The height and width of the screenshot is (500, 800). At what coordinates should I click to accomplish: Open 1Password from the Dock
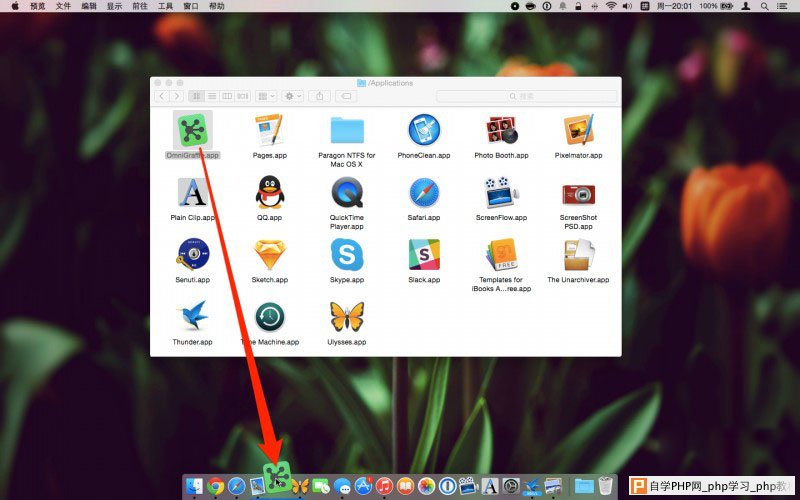coord(447,486)
